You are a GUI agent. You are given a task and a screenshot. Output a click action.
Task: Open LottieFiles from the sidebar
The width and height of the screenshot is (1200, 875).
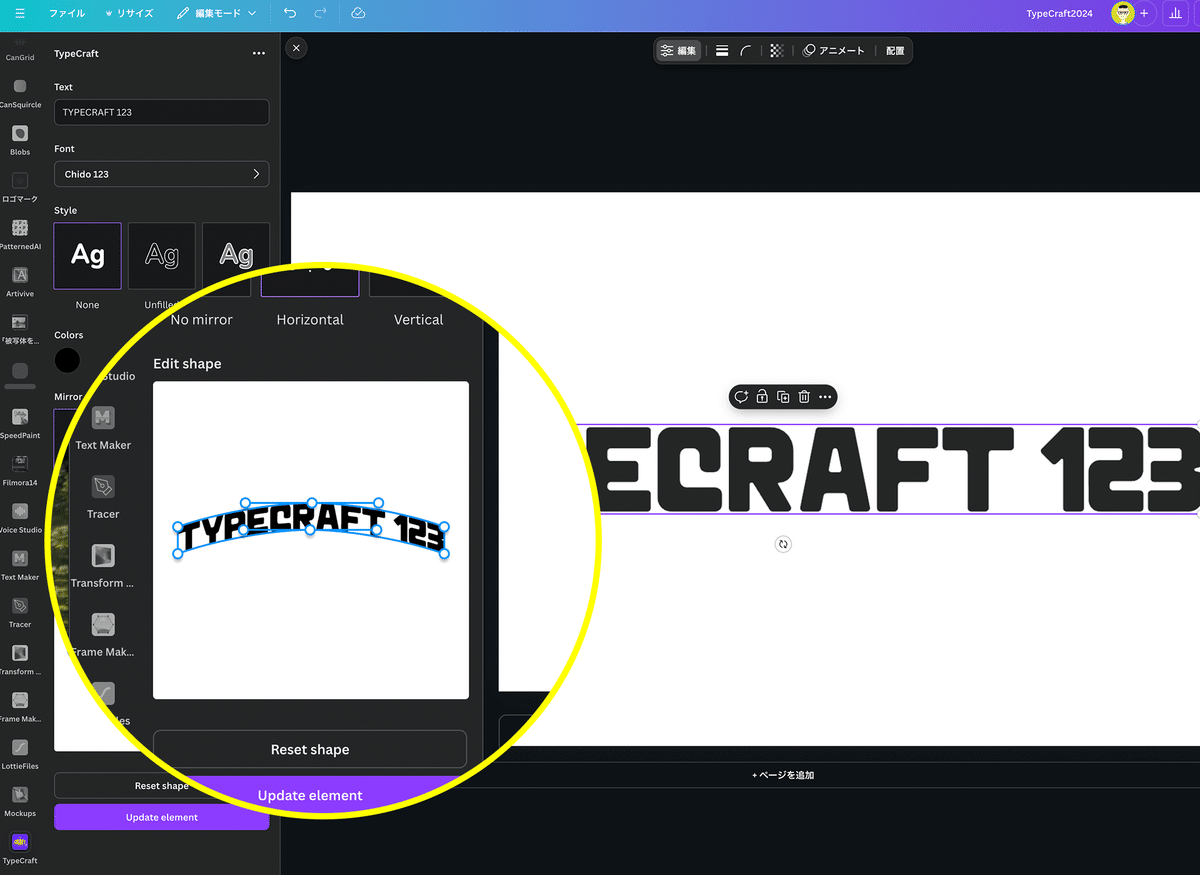pyautogui.click(x=20, y=747)
